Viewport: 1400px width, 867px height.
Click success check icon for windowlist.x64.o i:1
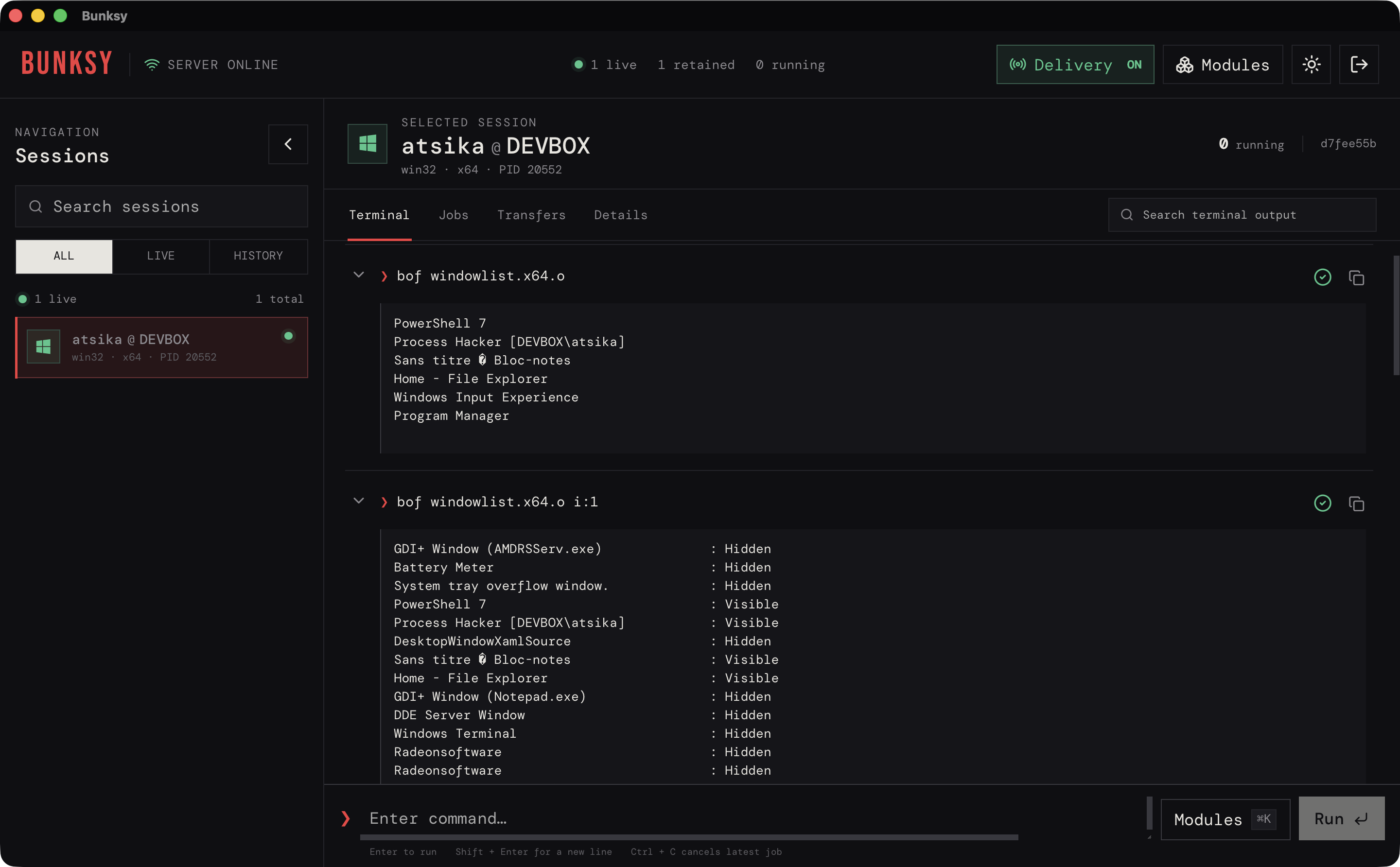1323,503
